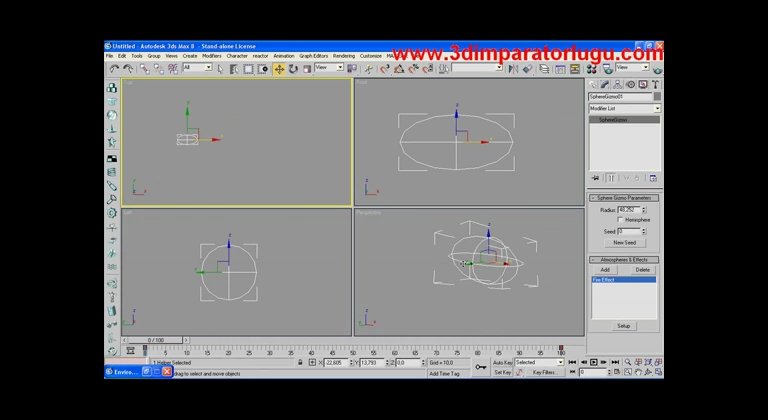Click the Set Key button
Viewport: 768px width, 420px height.
(x=503, y=372)
